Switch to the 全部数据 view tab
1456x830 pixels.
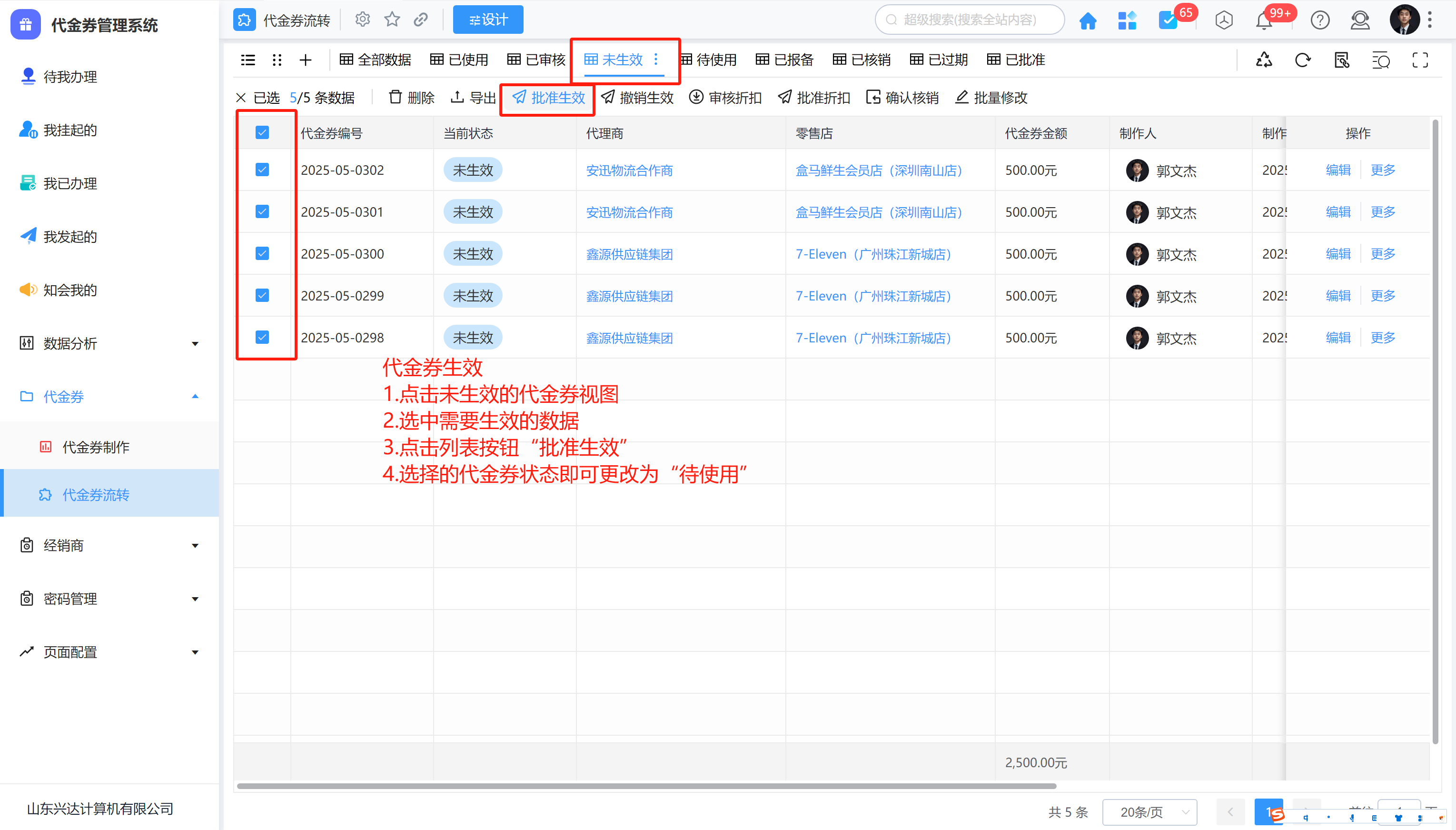tap(376, 60)
